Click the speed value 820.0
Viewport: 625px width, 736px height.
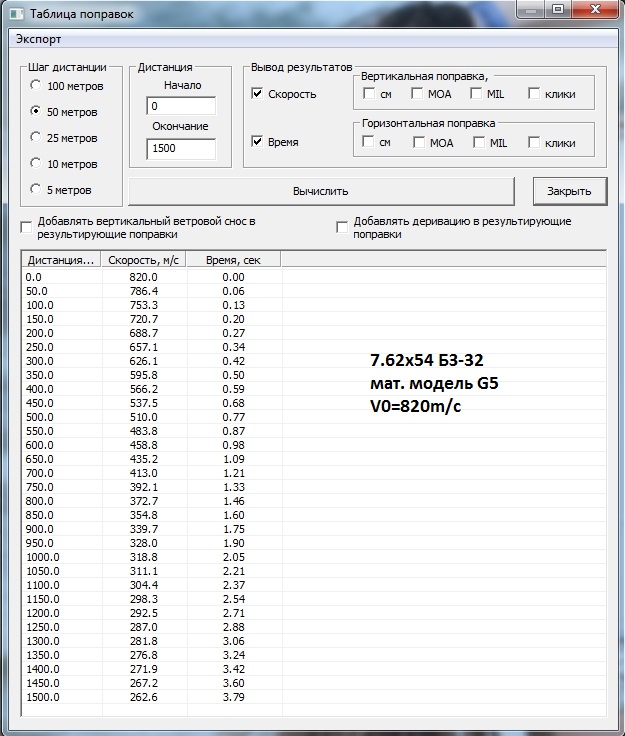coord(144,277)
